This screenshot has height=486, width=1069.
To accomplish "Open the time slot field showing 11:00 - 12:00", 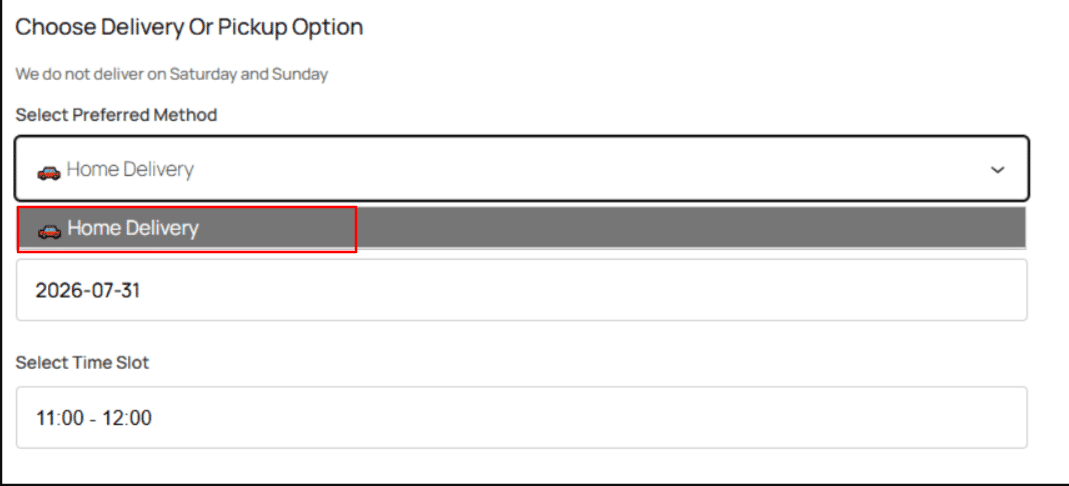I will coord(522,417).
